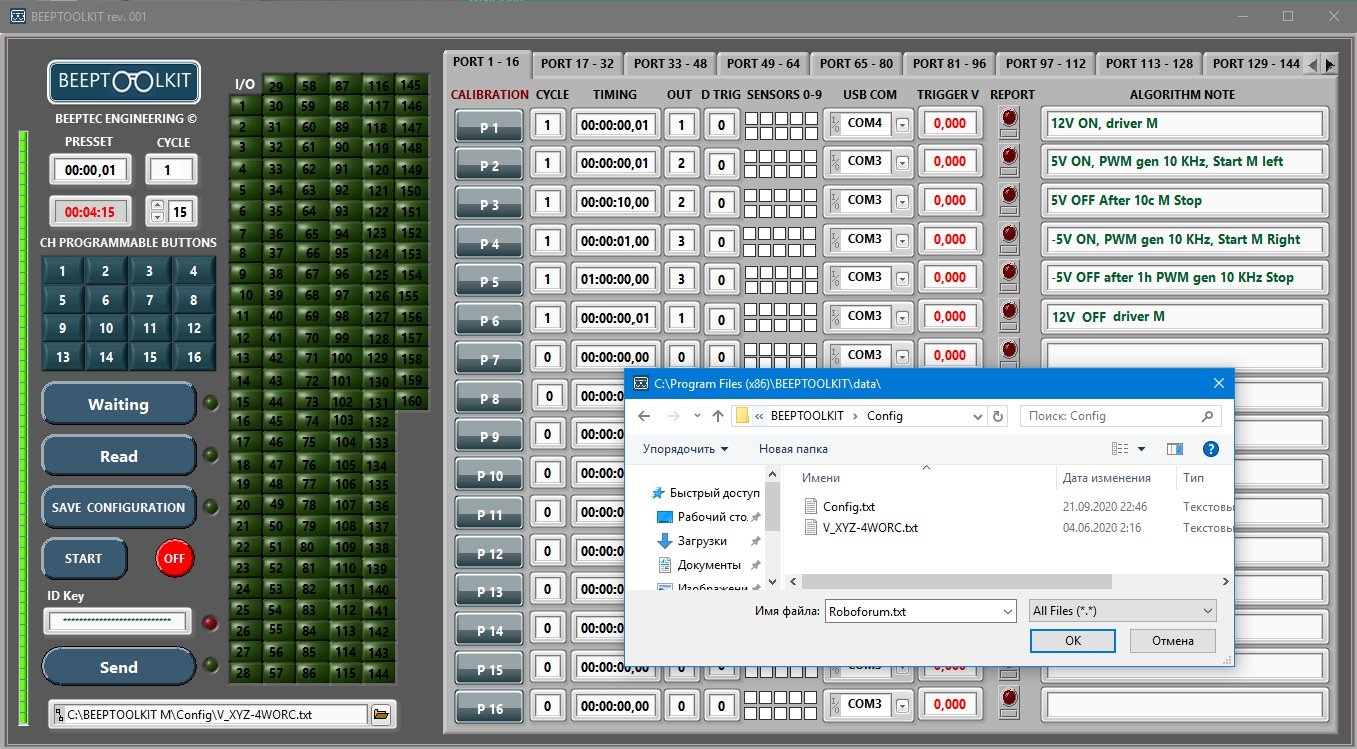Toggle the red OFF button

(x=175, y=558)
